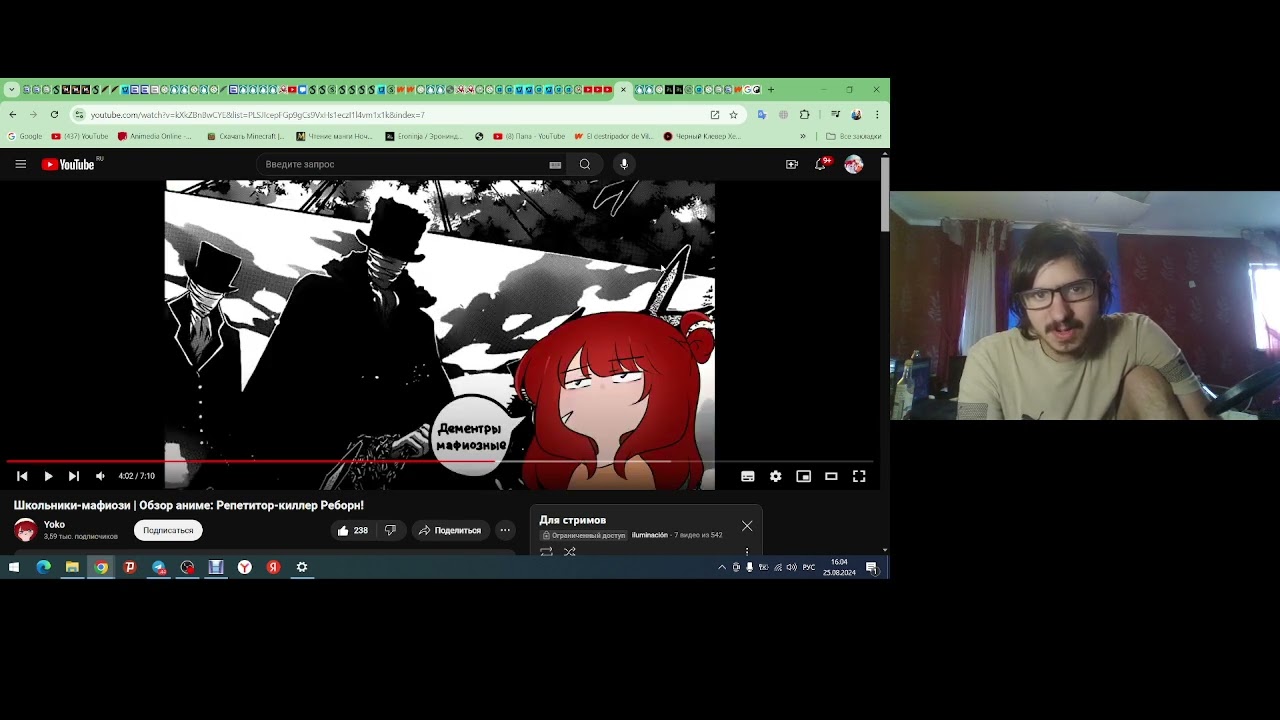Screen dimensions: 1280x720
Task: Enter fullscreen video mode
Action: pyautogui.click(x=859, y=476)
